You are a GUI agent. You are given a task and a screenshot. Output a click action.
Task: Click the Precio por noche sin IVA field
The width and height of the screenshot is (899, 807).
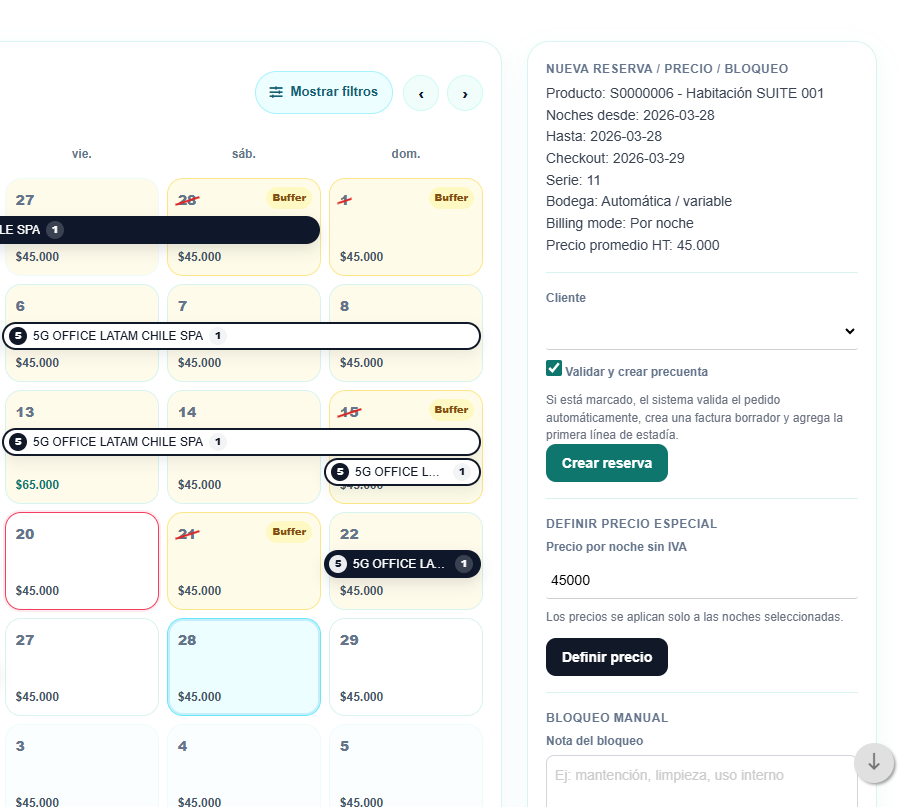[x=701, y=580]
